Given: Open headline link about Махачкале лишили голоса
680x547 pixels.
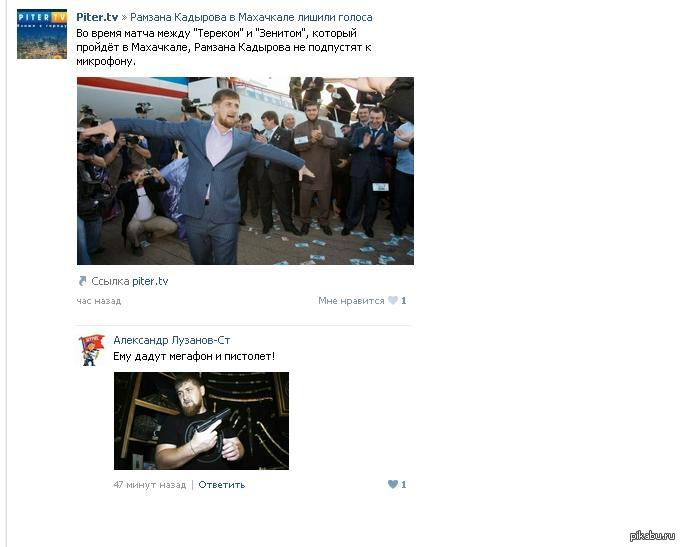Looking at the screenshot, I should [251, 17].
